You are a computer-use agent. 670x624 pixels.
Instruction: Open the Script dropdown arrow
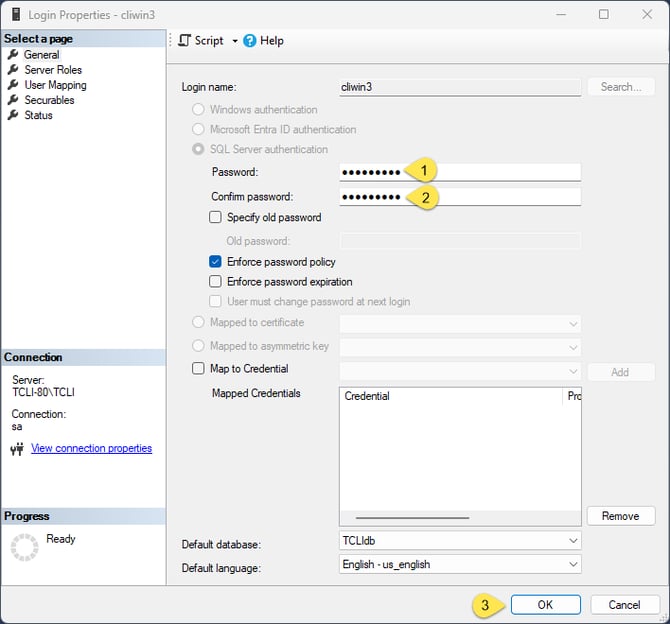pyautogui.click(x=235, y=41)
